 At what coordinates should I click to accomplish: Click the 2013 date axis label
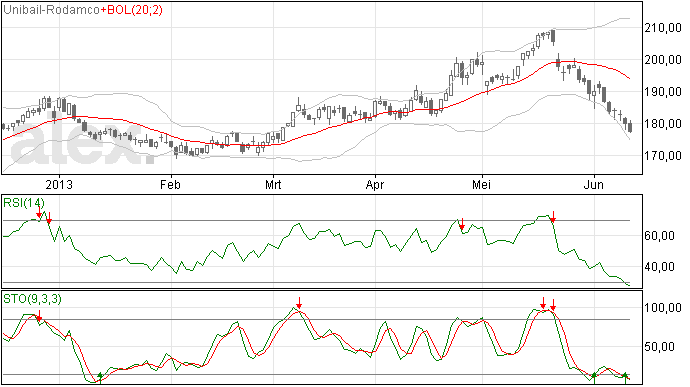(x=59, y=184)
